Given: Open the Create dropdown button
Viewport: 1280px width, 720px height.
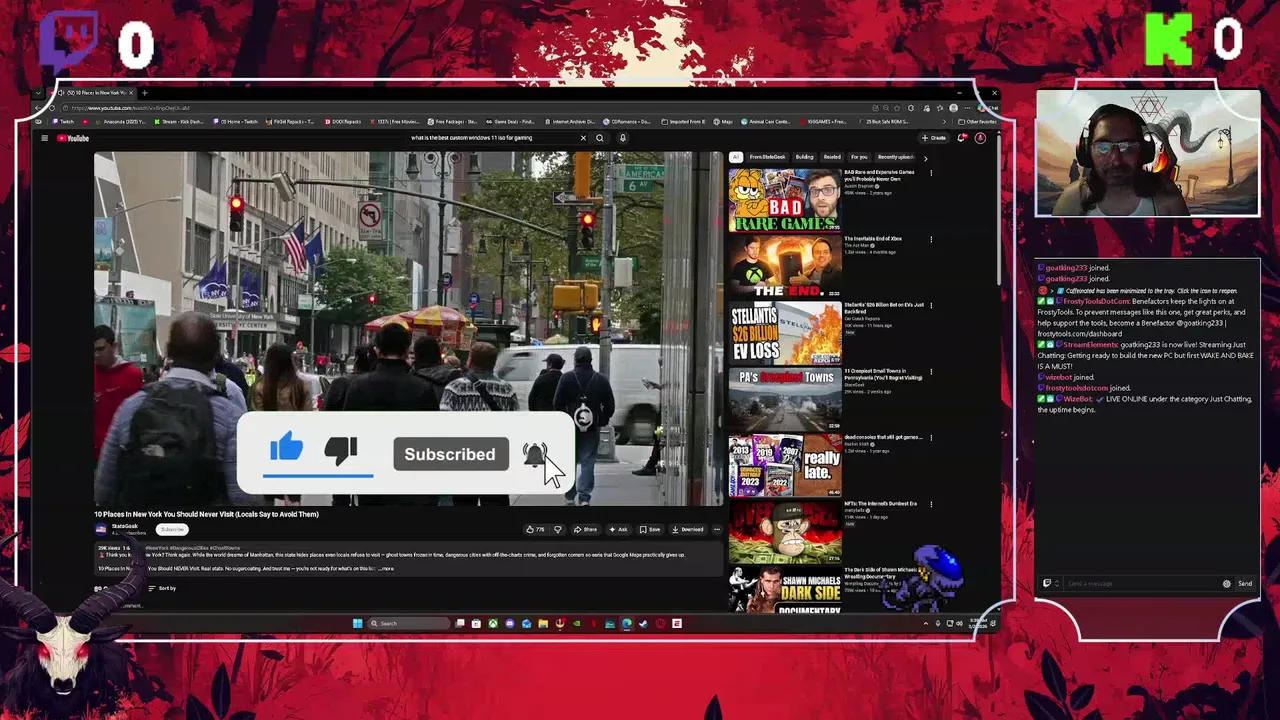Looking at the screenshot, I should click(934, 138).
